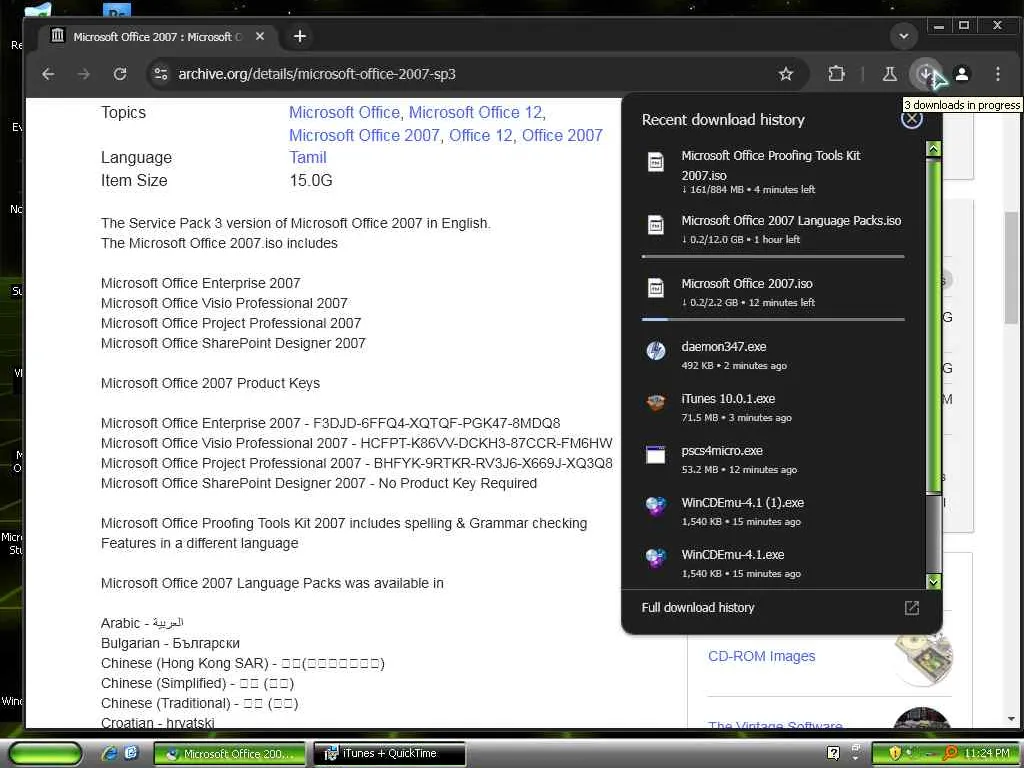1024x768 pixels.
Task: Open daemon347.exe download entry
Action: 773,355
